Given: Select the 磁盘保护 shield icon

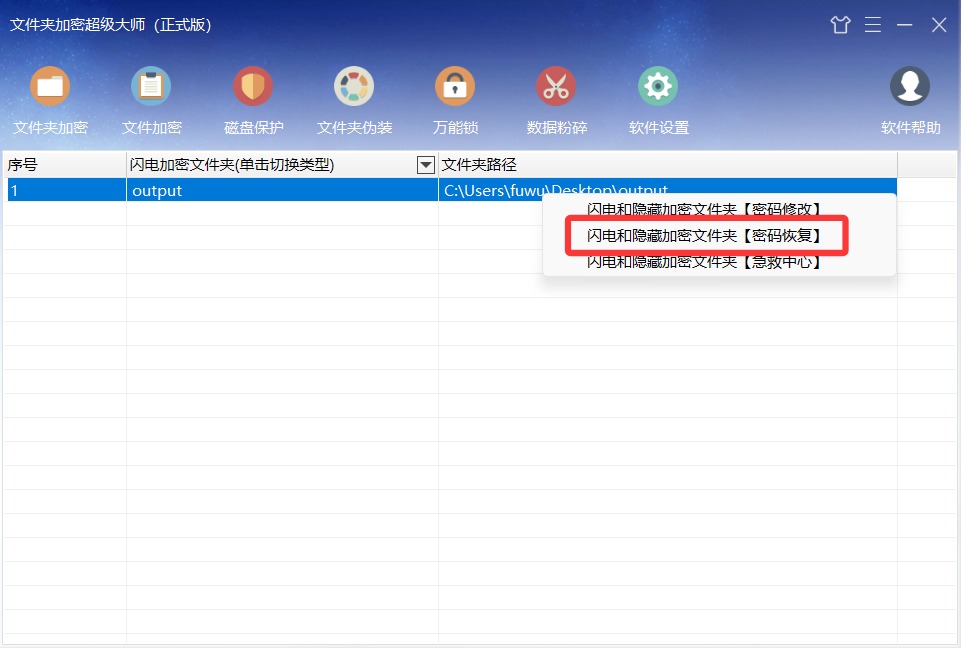Looking at the screenshot, I should point(253,86).
